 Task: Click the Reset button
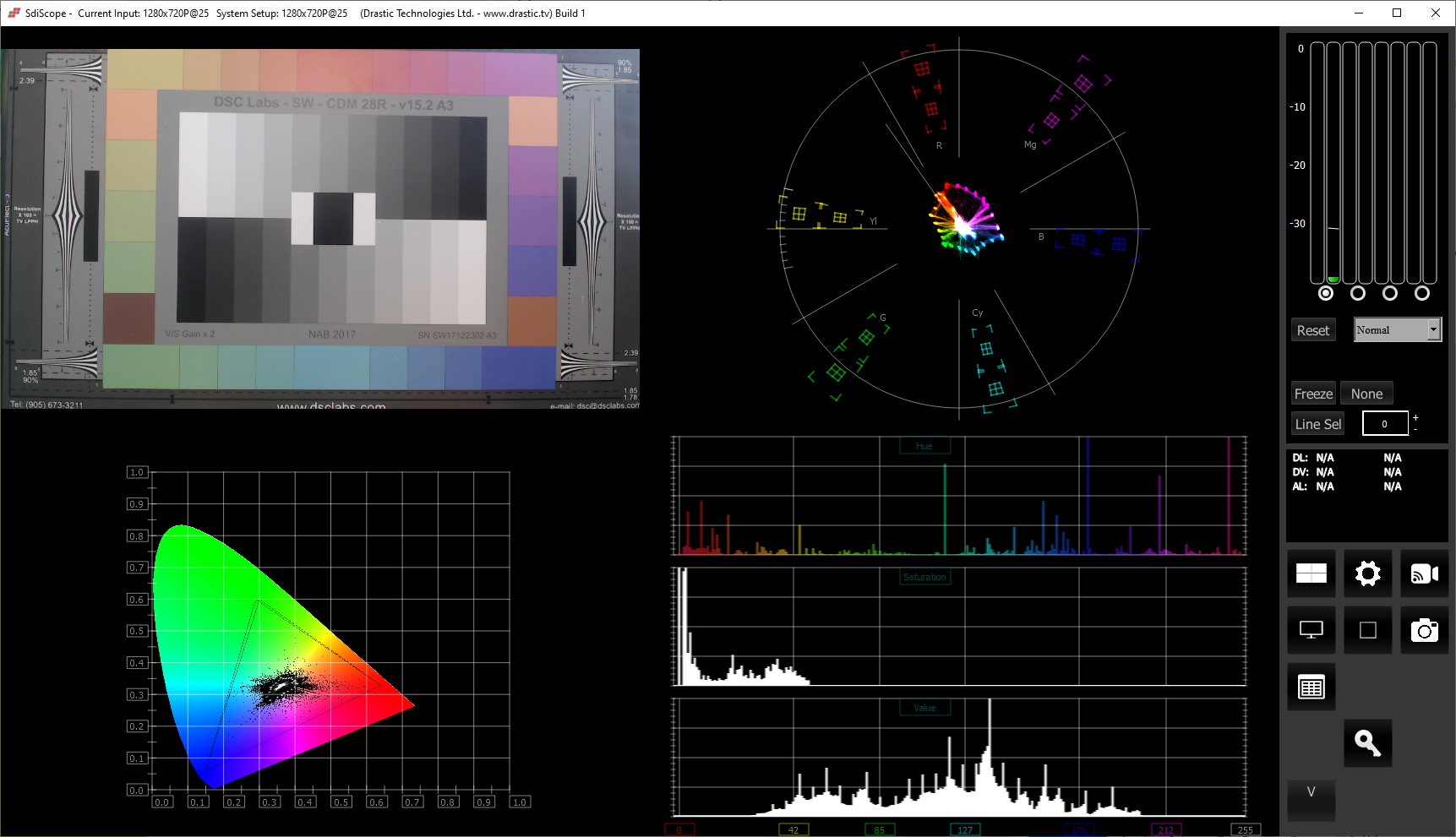coord(1313,330)
